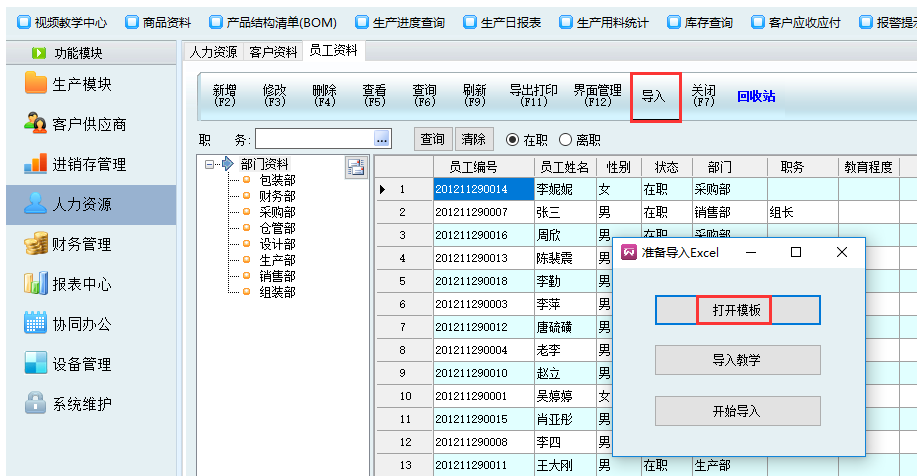The width and height of the screenshot is (919, 476).
Task: Open 库存查询 shortcut
Action: pos(700,23)
